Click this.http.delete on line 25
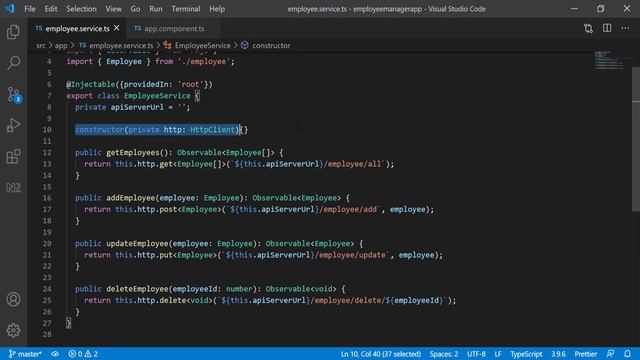Image resolution: width=640 pixels, height=360 pixels. point(151,300)
